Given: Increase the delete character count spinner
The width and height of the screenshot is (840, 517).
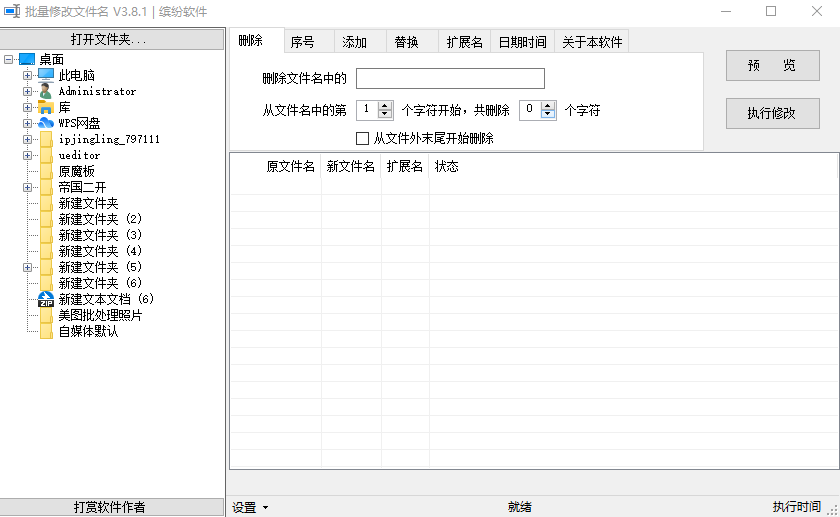Looking at the screenshot, I should pos(548,106).
